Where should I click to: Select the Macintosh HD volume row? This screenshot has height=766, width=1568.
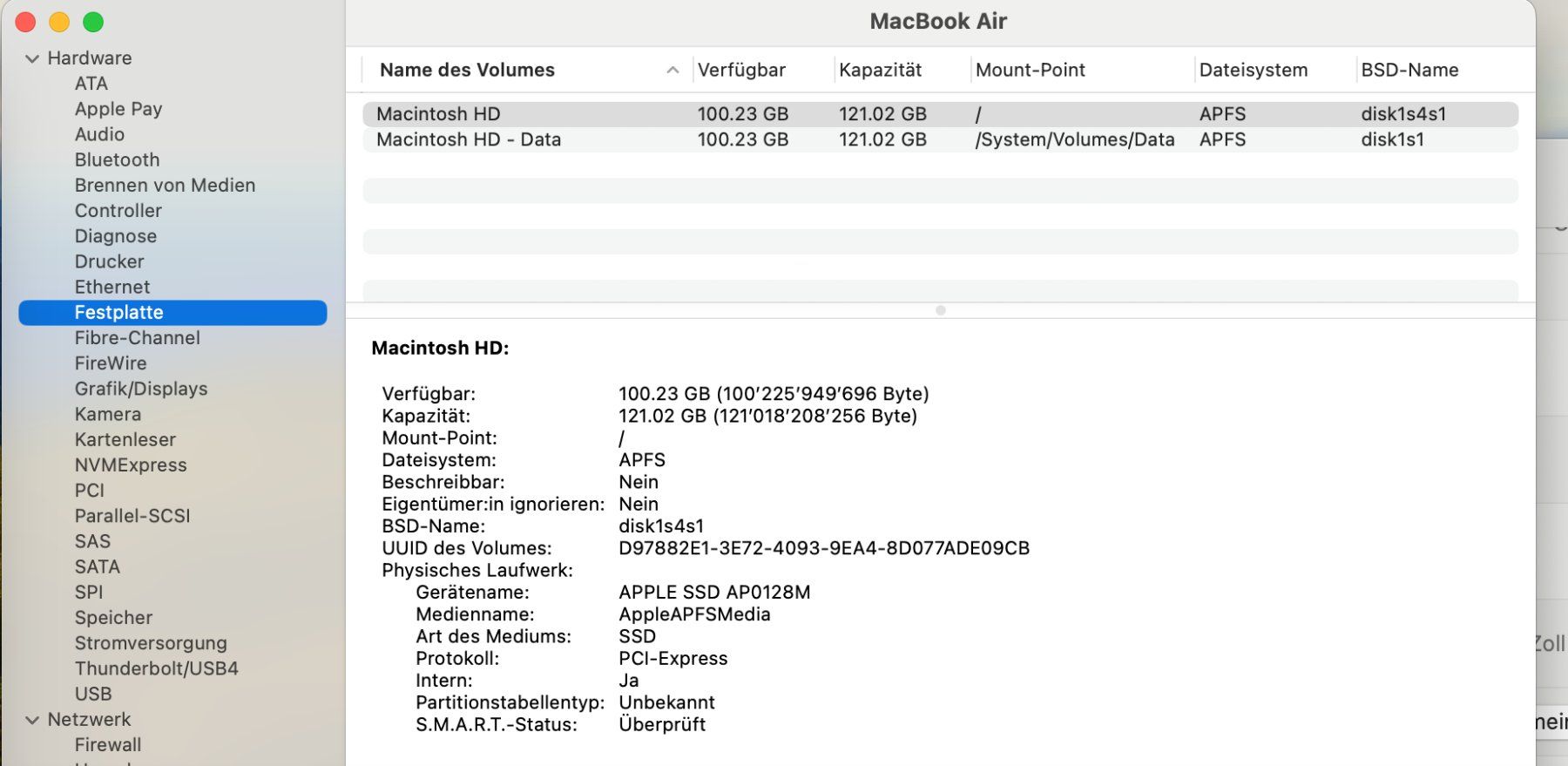click(x=940, y=114)
